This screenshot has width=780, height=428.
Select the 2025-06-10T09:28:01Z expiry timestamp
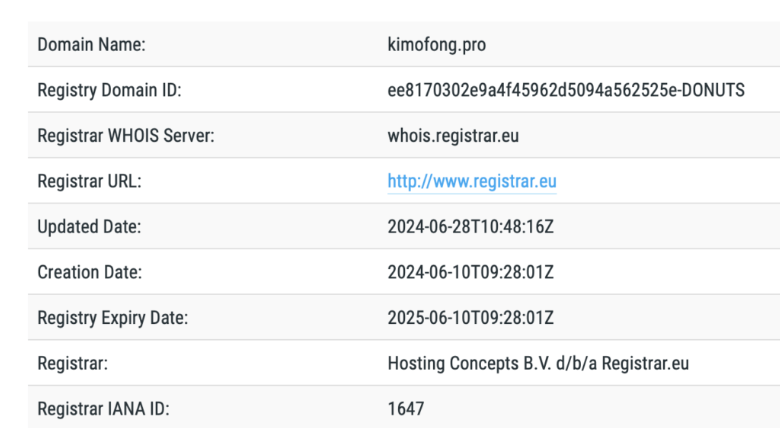point(470,318)
